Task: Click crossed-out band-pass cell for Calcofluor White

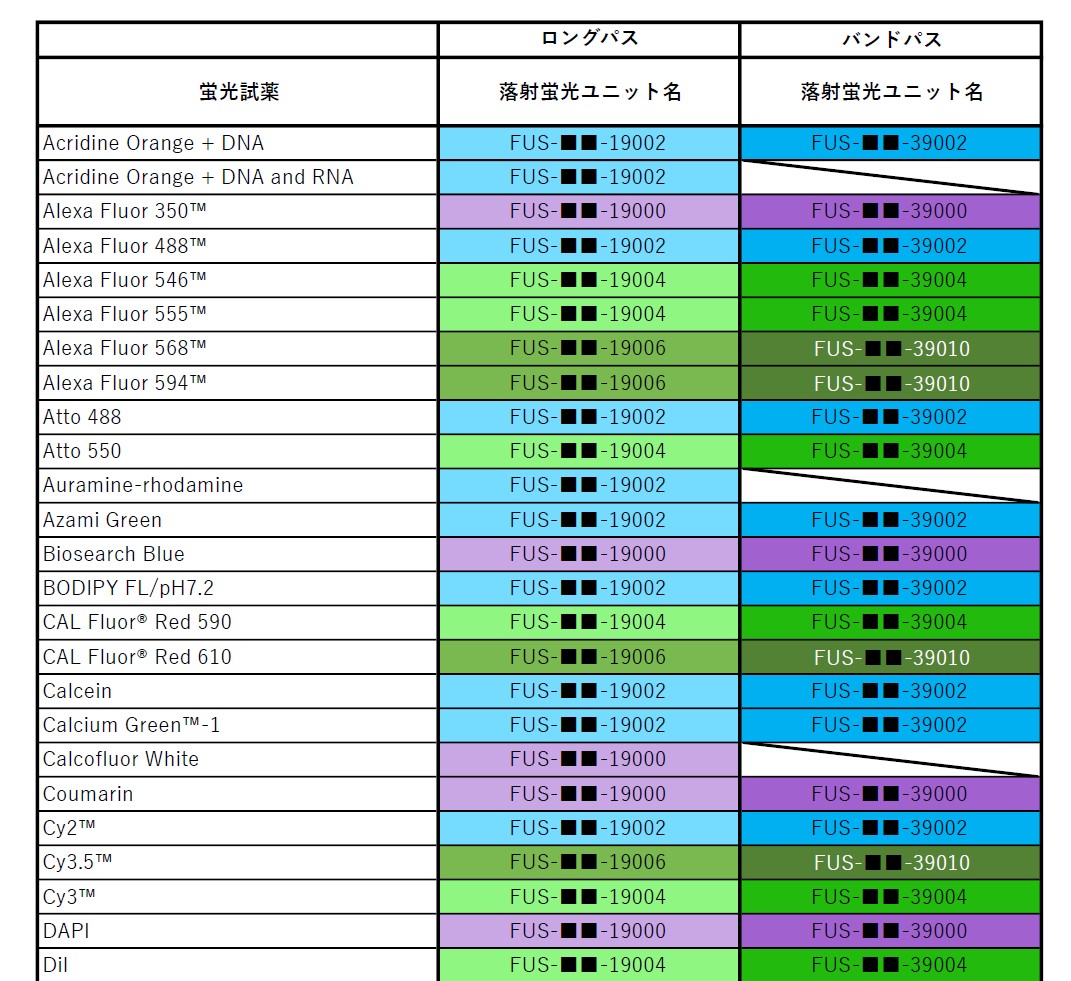Action: coord(891,759)
